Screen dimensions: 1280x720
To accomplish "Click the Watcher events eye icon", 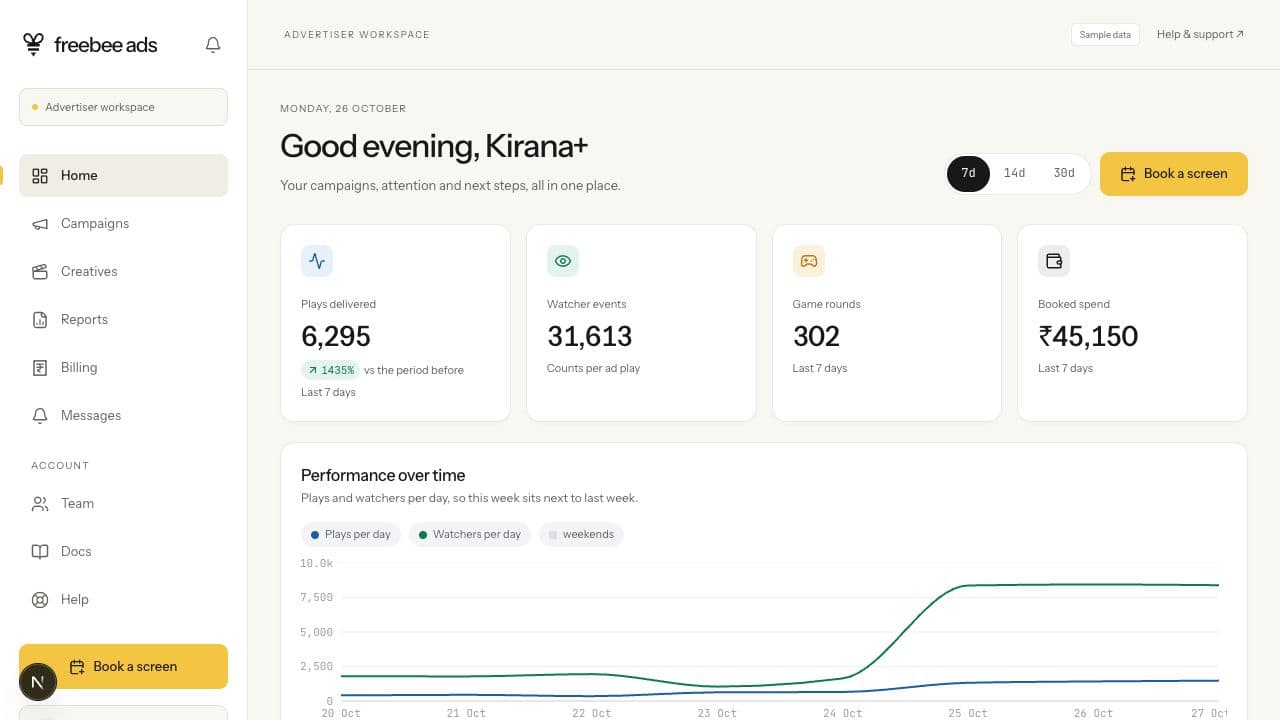I will [x=563, y=261].
